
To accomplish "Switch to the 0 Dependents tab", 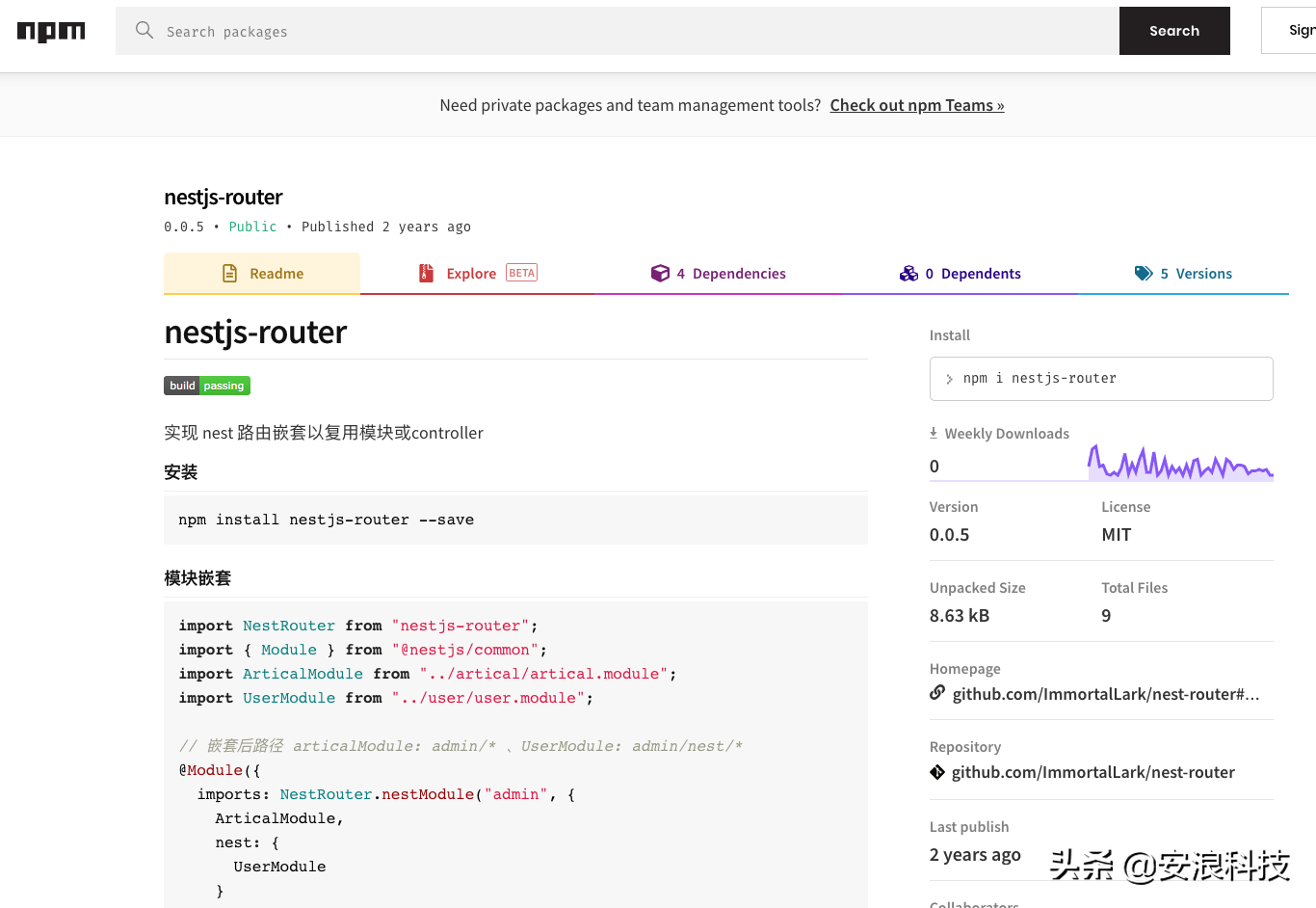I will pos(960,274).
